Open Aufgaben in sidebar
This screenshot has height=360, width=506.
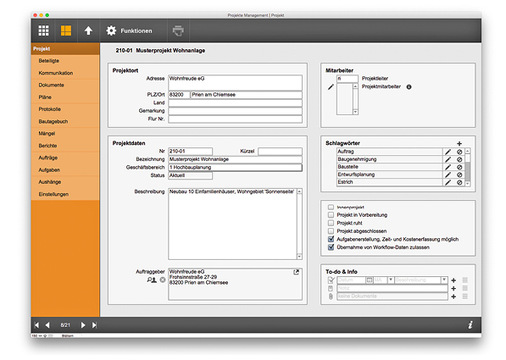(x=65, y=170)
